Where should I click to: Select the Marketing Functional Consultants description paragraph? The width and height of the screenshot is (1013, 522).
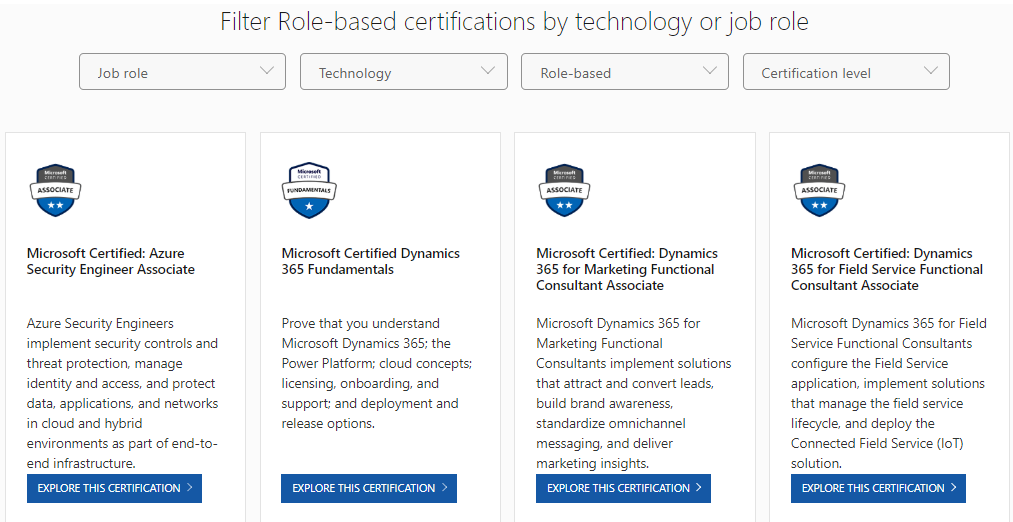[x=634, y=393]
